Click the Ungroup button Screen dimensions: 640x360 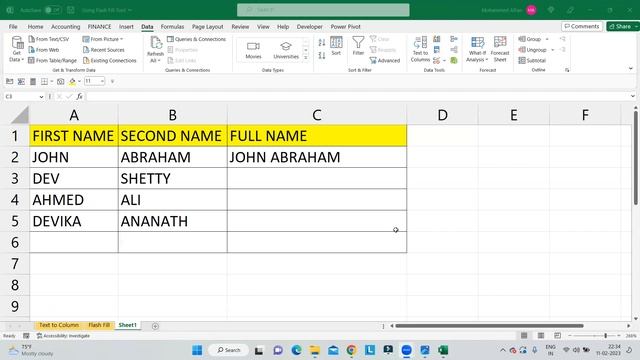coord(533,49)
